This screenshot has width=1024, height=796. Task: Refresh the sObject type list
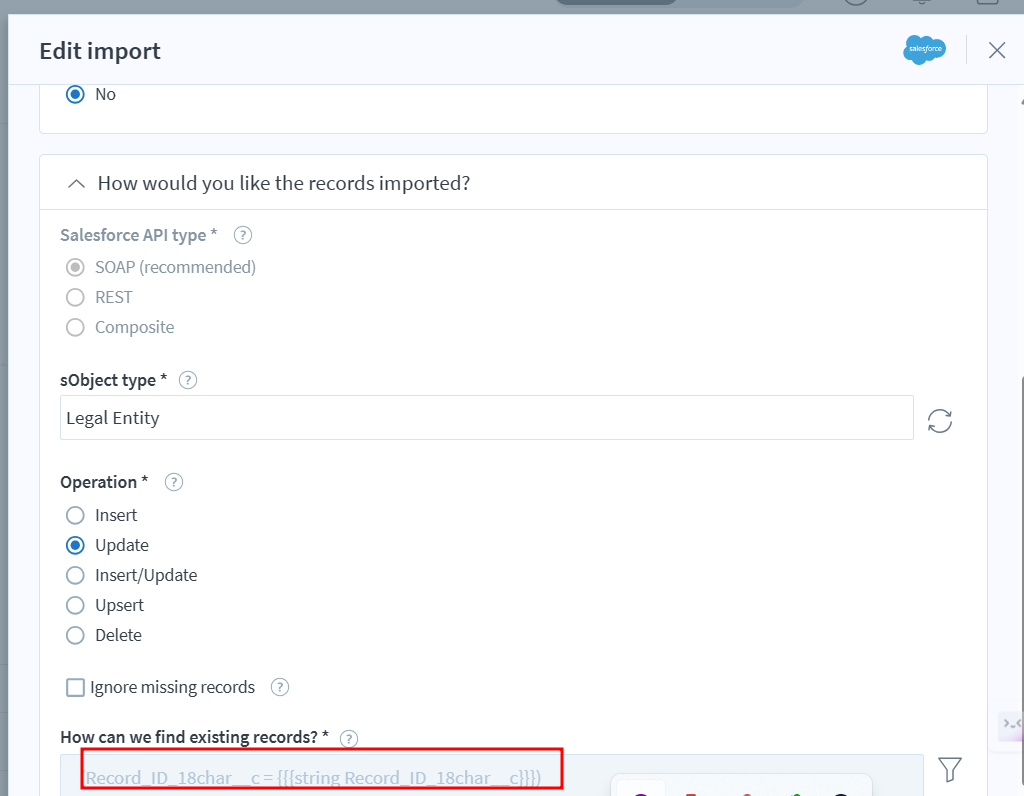[x=940, y=420]
